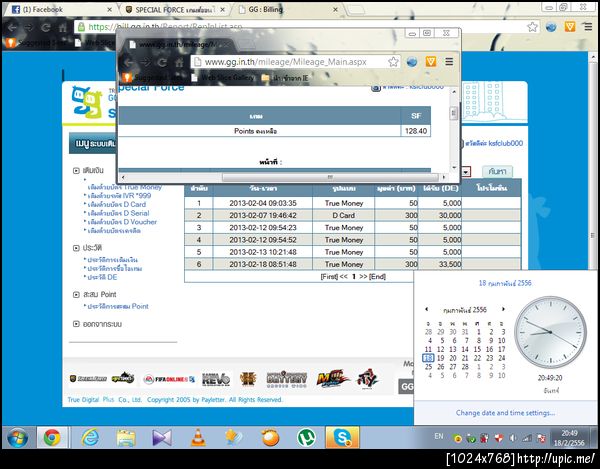600x469 pixels.
Task: Expand the accumulate Point section arrow
Action: pyautogui.click(x=76, y=295)
